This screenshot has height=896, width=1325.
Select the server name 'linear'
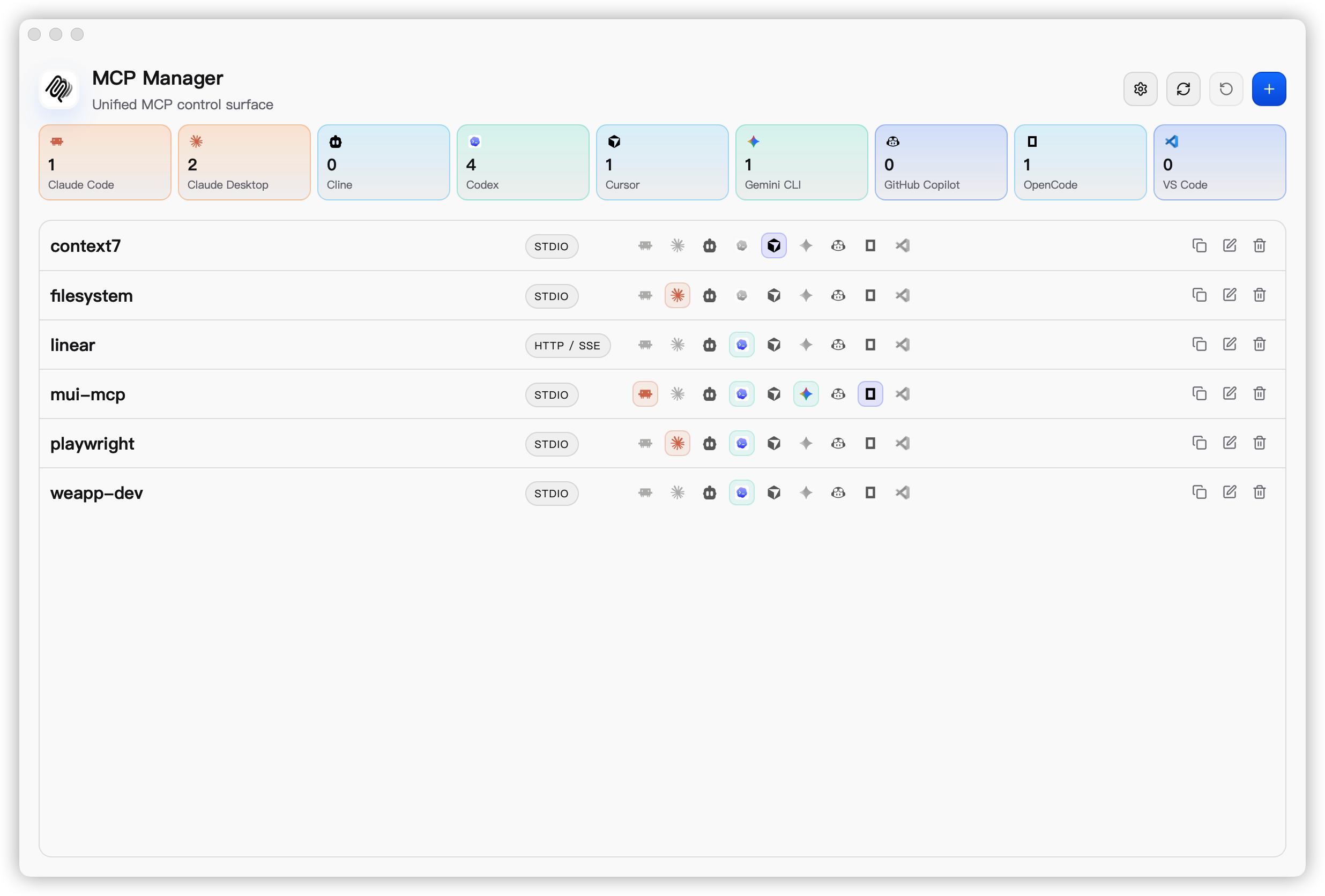[x=72, y=346]
